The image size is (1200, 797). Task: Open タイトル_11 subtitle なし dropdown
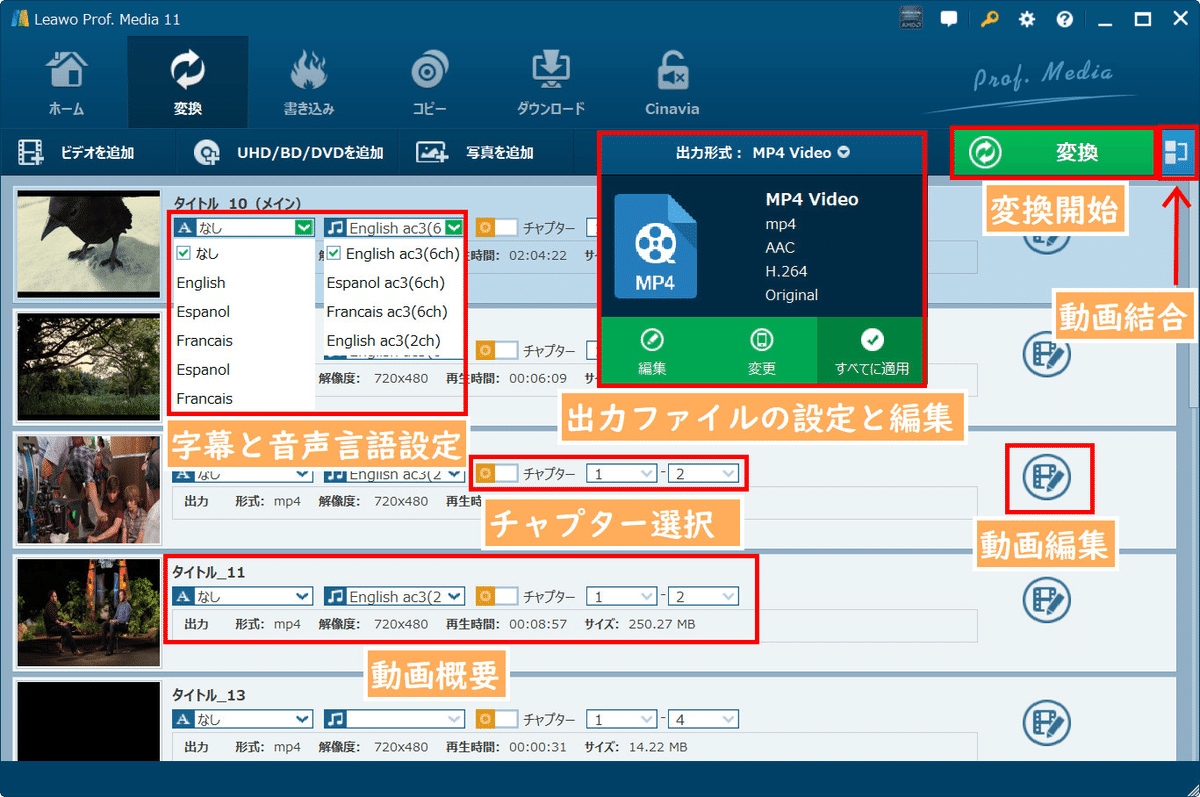243,596
